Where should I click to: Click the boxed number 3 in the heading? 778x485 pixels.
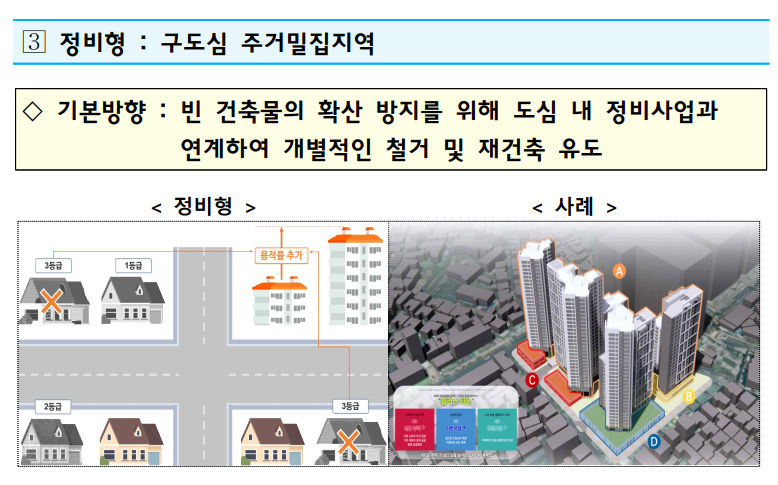click(34, 42)
